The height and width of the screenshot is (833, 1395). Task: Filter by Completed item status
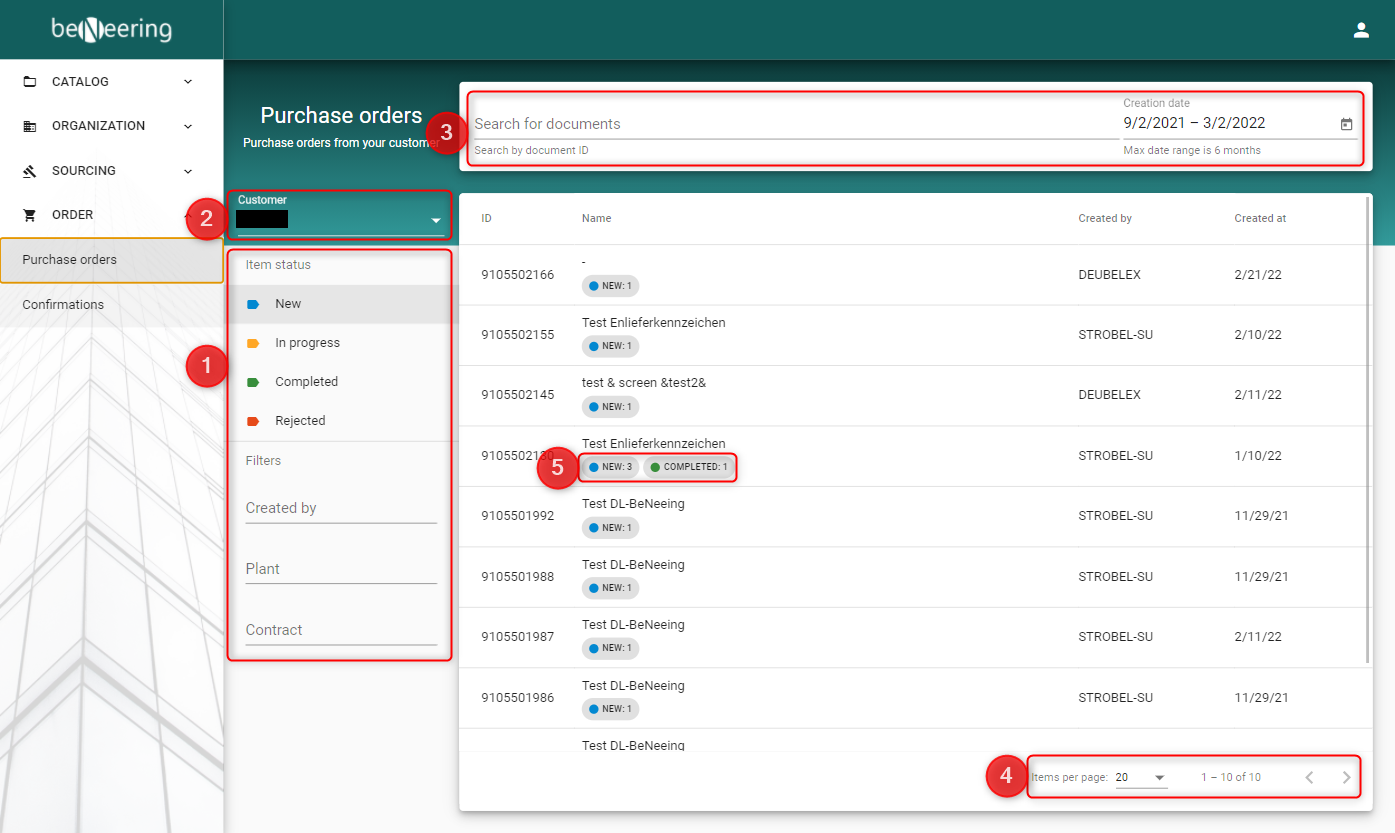tap(306, 382)
